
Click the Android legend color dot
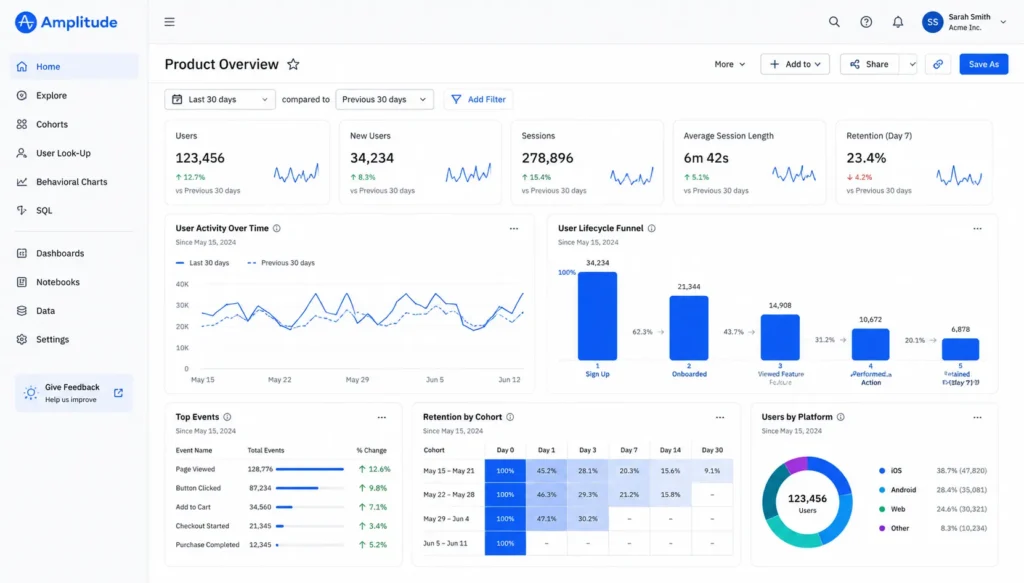coord(882,490)
